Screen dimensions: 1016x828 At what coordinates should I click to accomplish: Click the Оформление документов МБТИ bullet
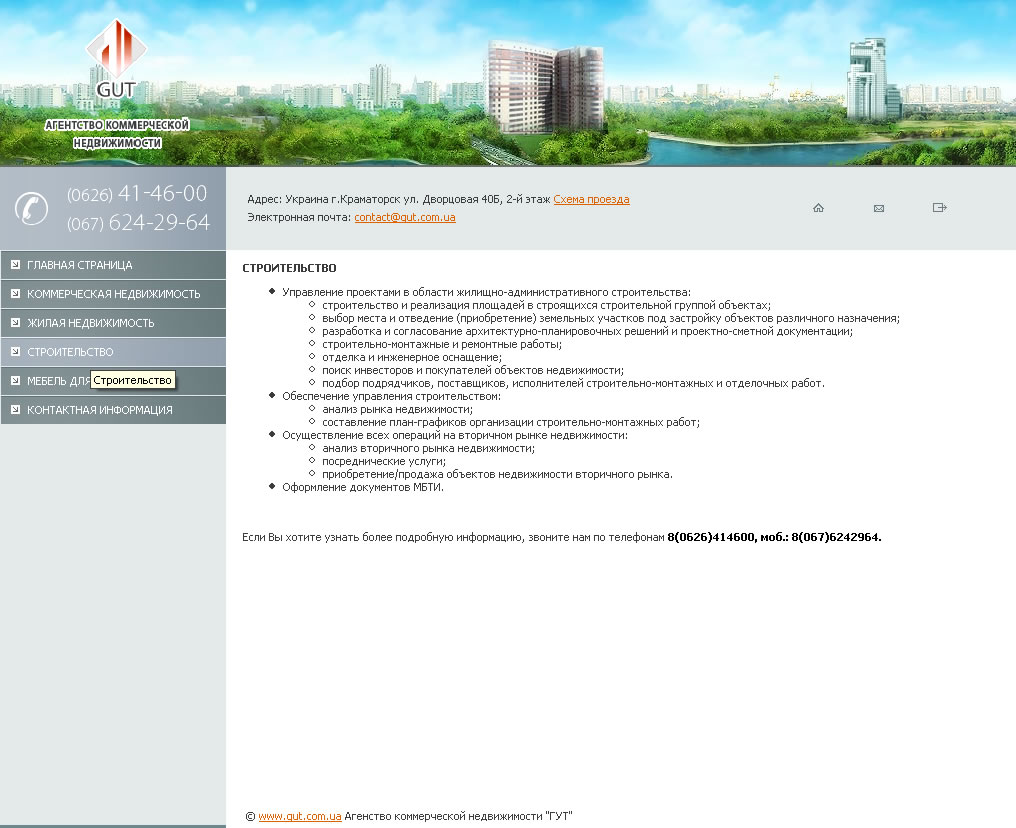click(363, 487)
